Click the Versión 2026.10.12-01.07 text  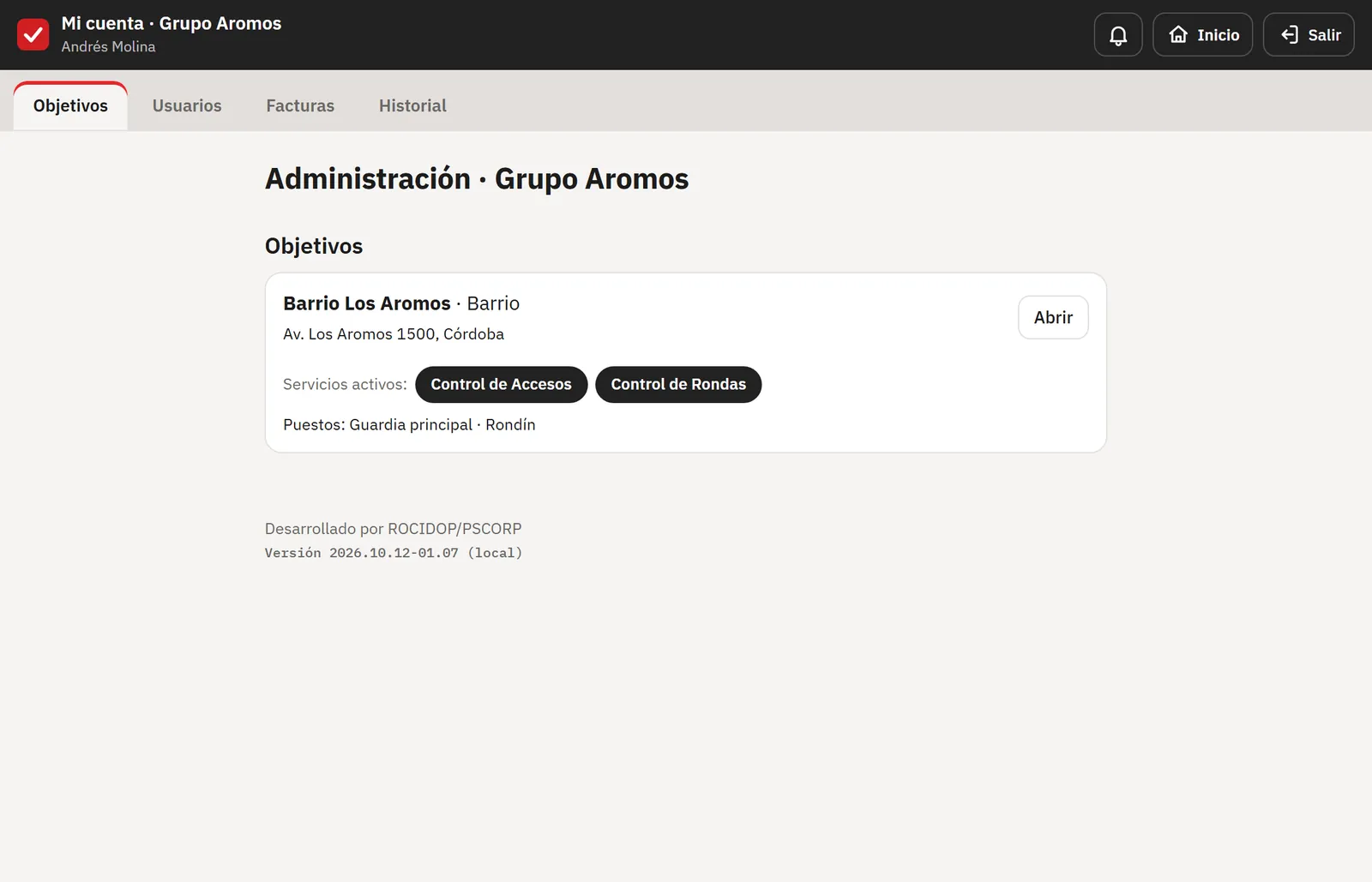(394, 553)
